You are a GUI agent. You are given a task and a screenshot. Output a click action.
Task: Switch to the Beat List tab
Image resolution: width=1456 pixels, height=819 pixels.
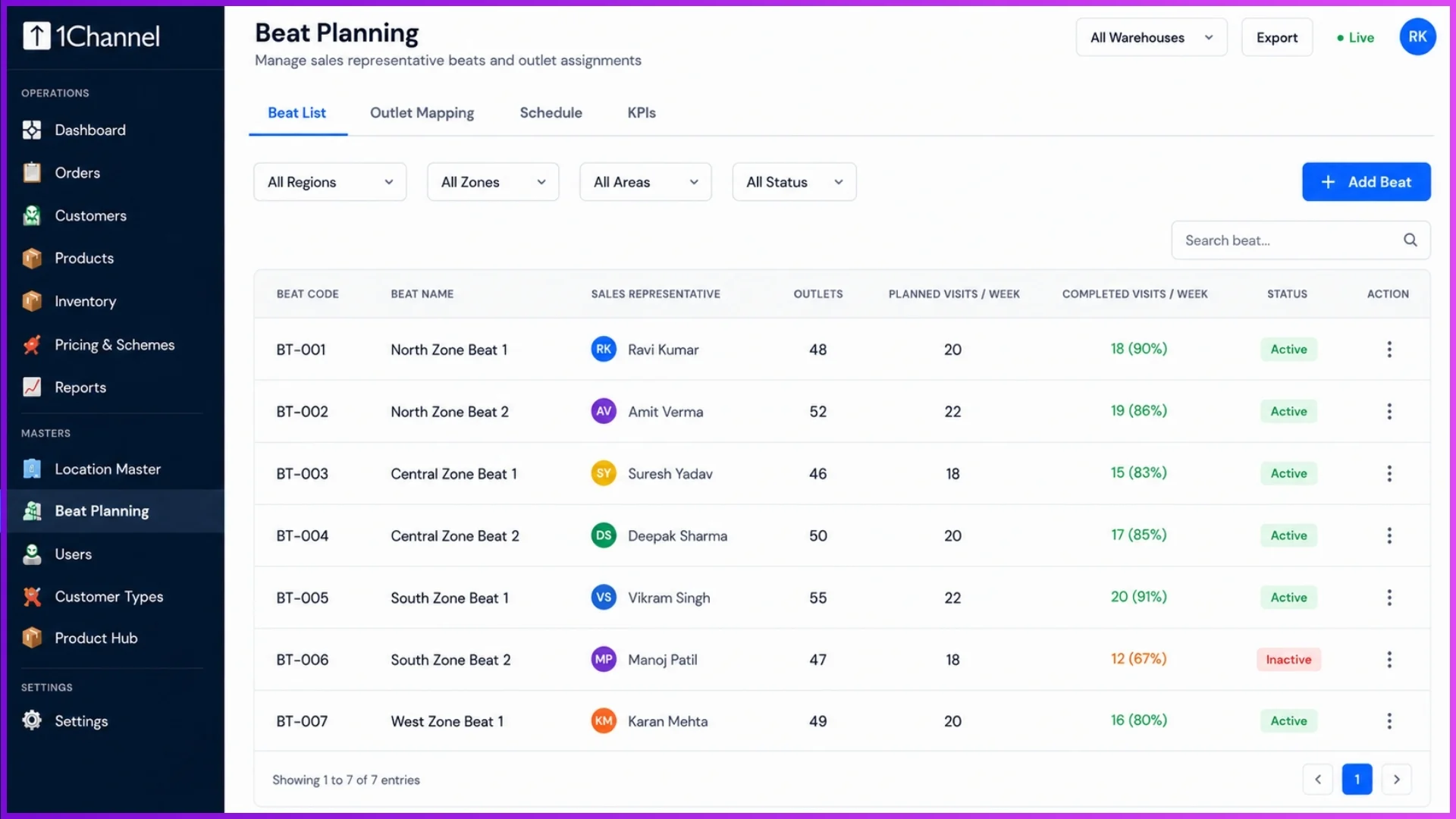click(297, 113)
